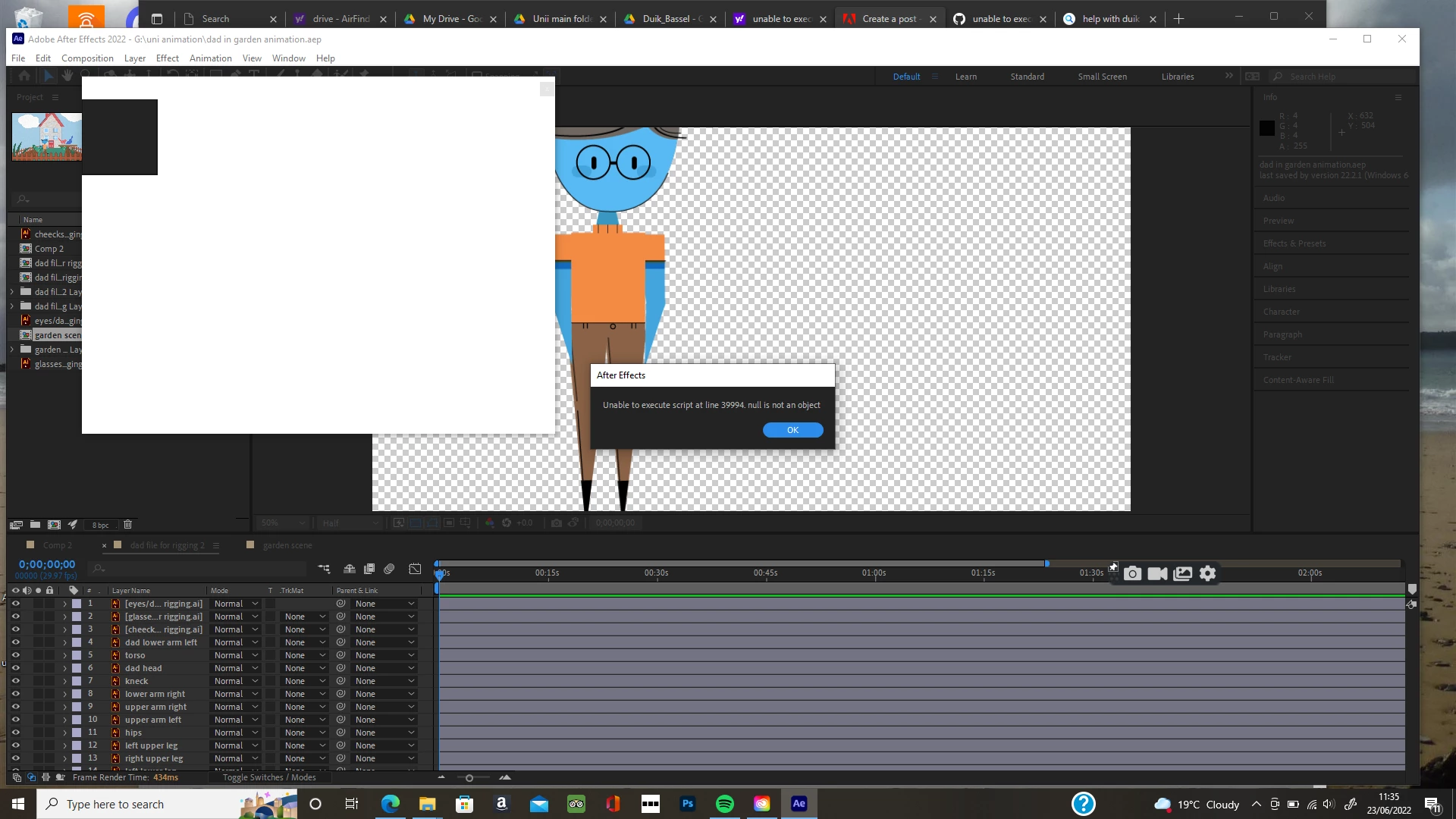
Task: Open blend Mode dropdown for kneck layer
Action: (236, 681)
